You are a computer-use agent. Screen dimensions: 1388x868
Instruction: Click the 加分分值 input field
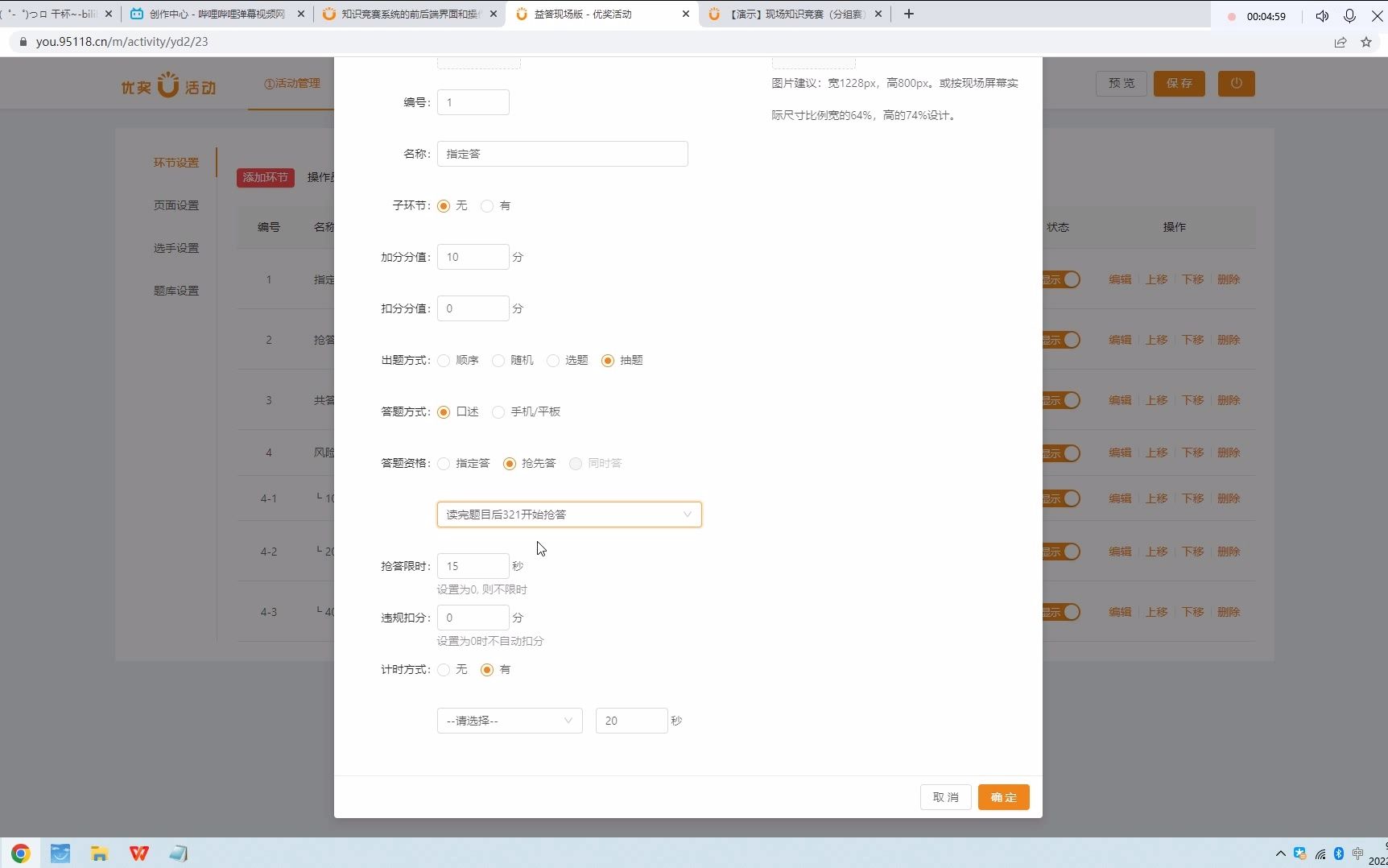click(x=473, y=257)
